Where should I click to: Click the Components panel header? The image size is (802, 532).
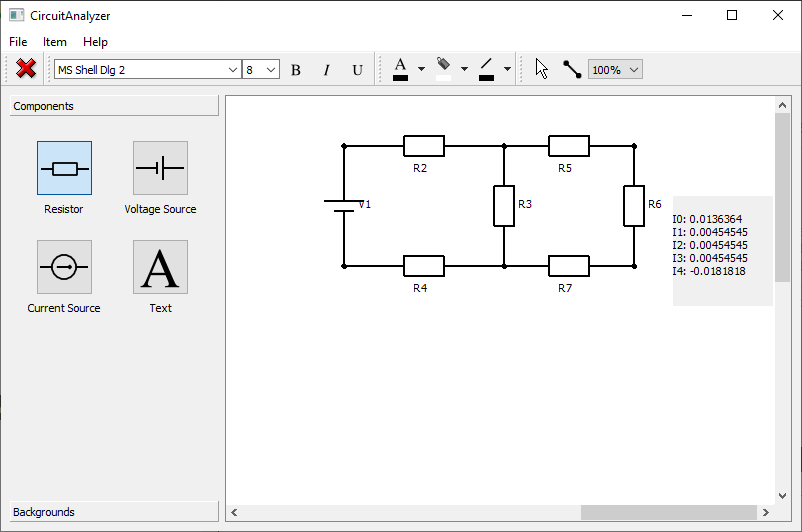113,106
